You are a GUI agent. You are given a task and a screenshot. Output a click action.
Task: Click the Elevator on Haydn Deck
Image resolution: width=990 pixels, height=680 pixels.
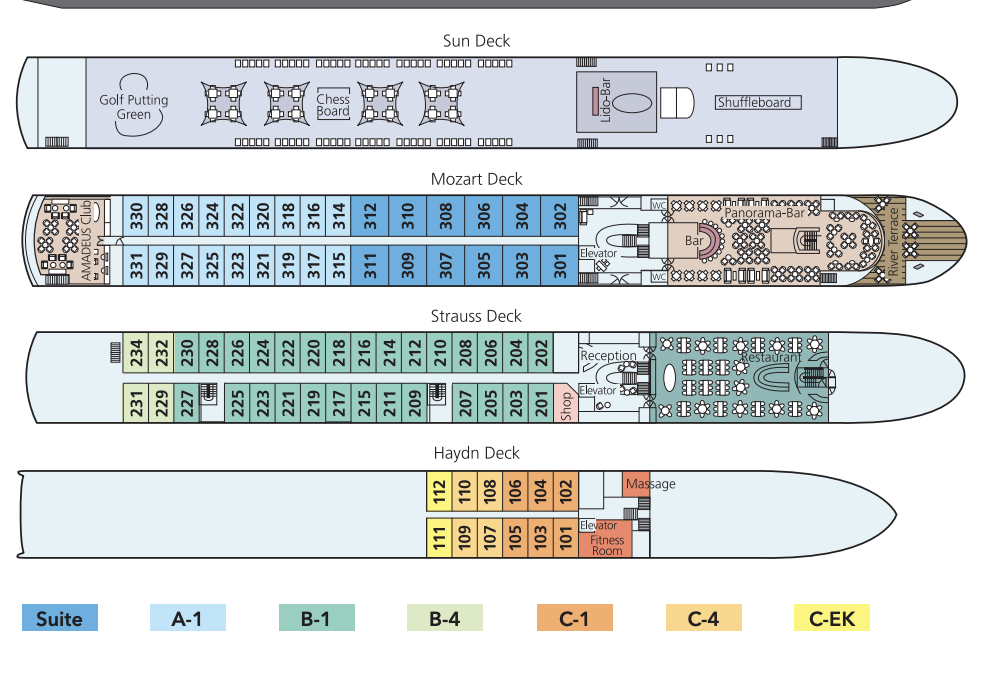coord(599,525)
